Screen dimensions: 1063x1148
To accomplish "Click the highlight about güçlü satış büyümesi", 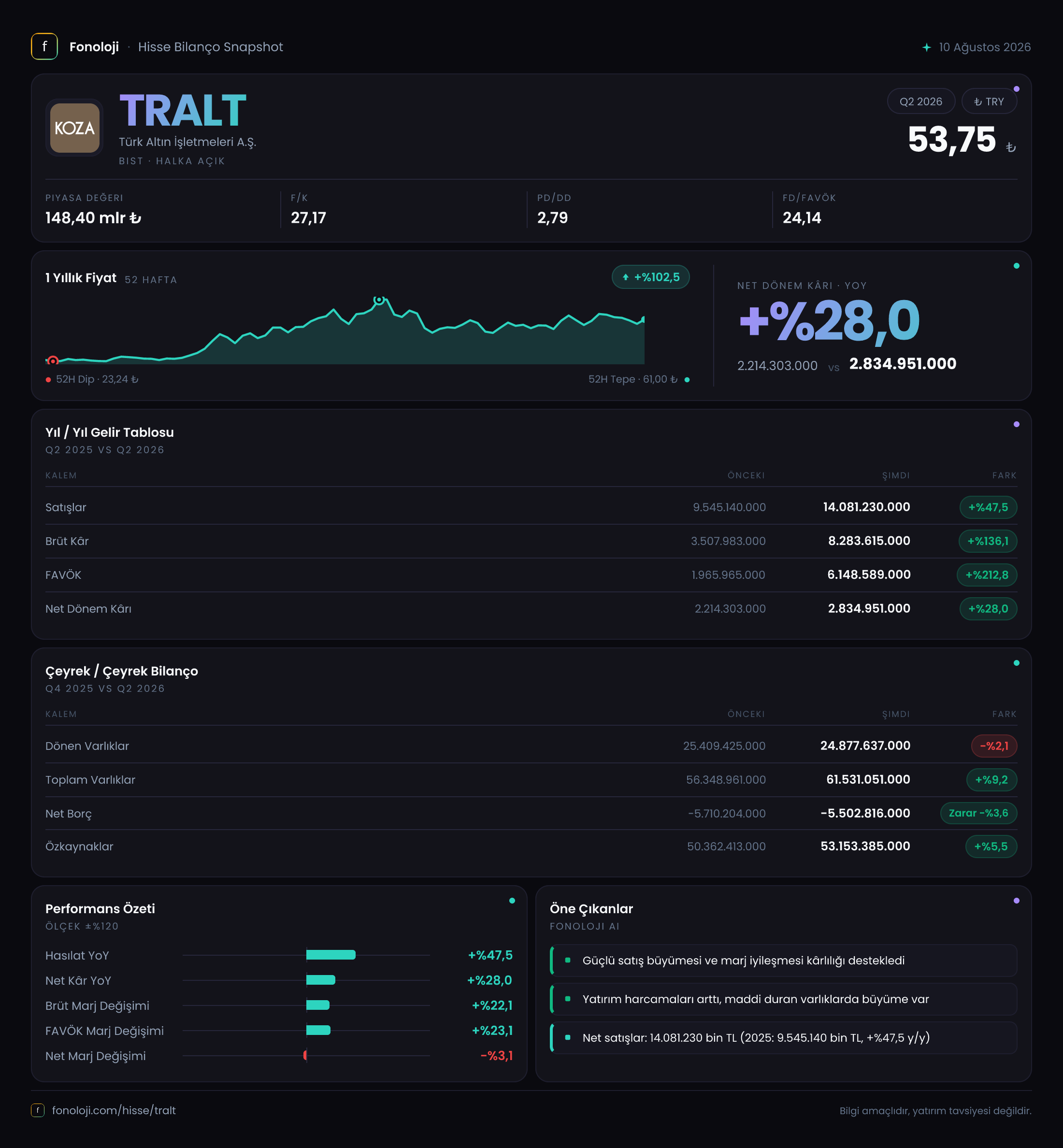I will [783, 961].
